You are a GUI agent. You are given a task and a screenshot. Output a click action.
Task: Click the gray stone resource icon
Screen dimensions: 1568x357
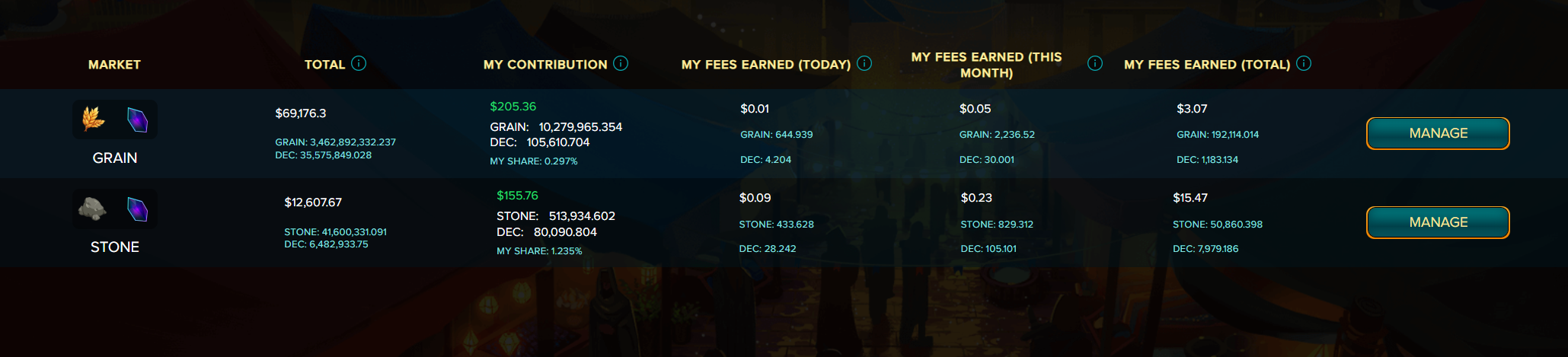[x=93, y=209]
